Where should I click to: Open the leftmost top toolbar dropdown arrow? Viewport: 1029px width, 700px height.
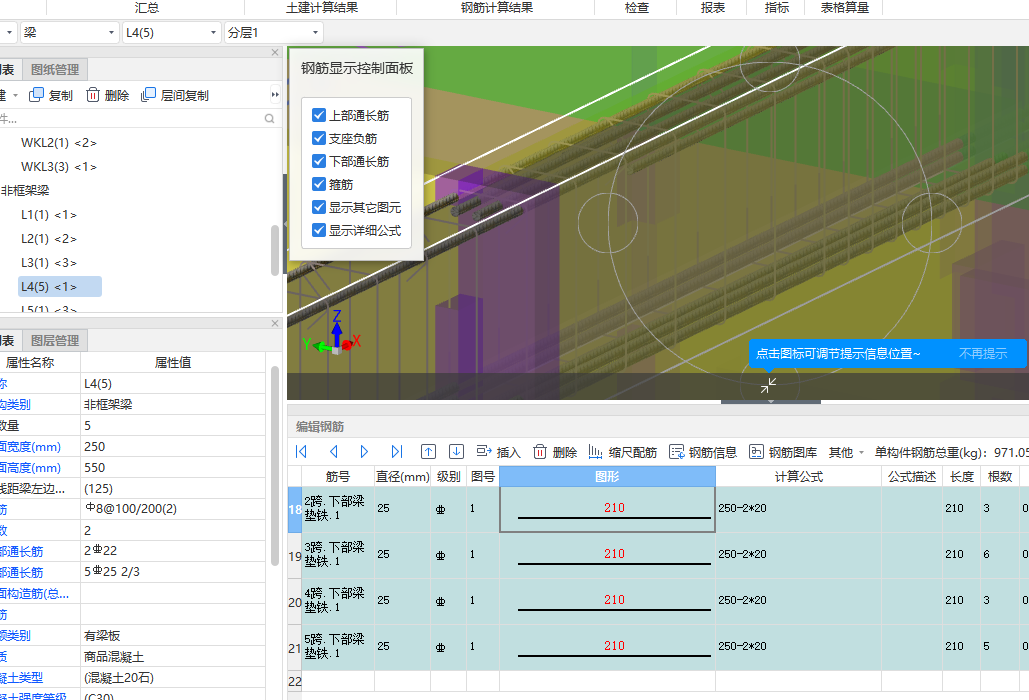click(x=9, y=32)
